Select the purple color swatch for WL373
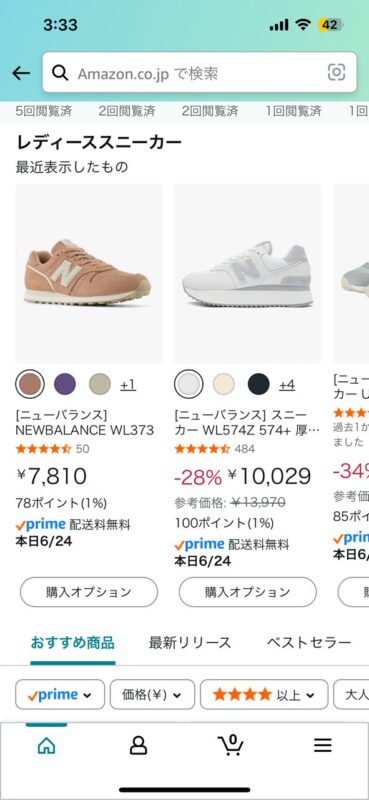Viewport: 369px width, 800px height. coord(65,384)
